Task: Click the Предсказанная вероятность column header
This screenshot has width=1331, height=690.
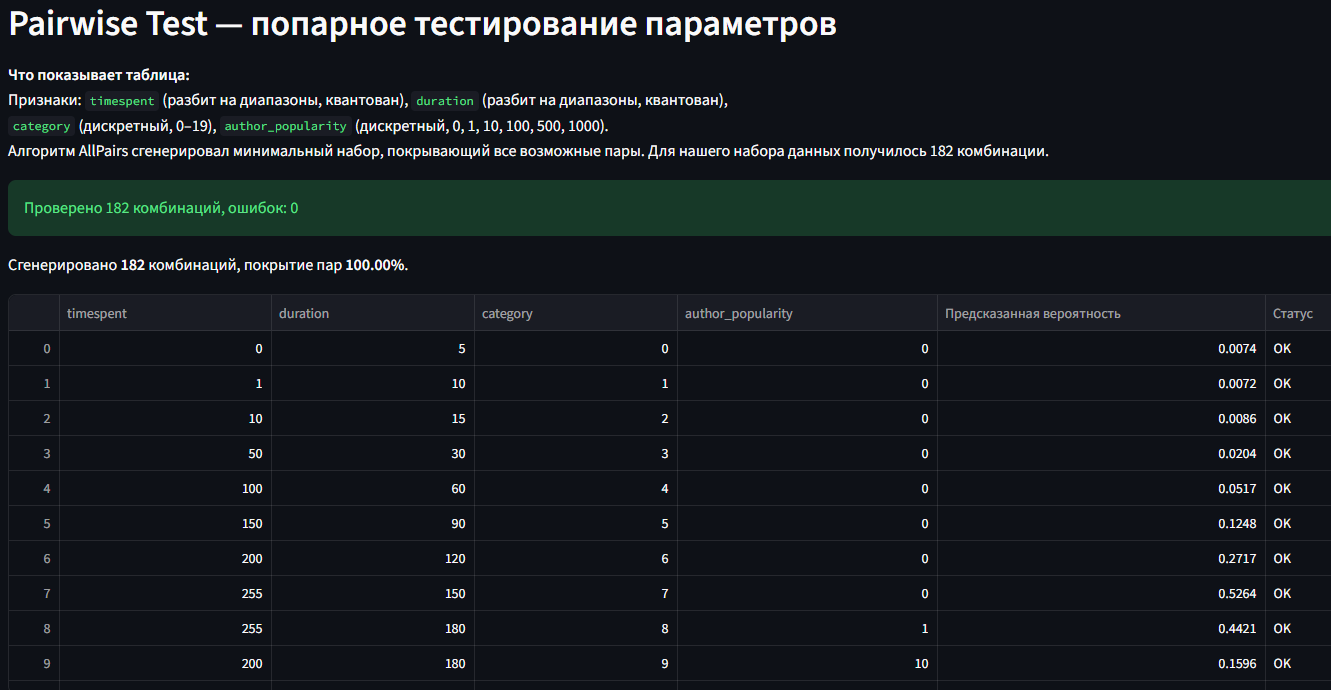Action: (1101, 313)
